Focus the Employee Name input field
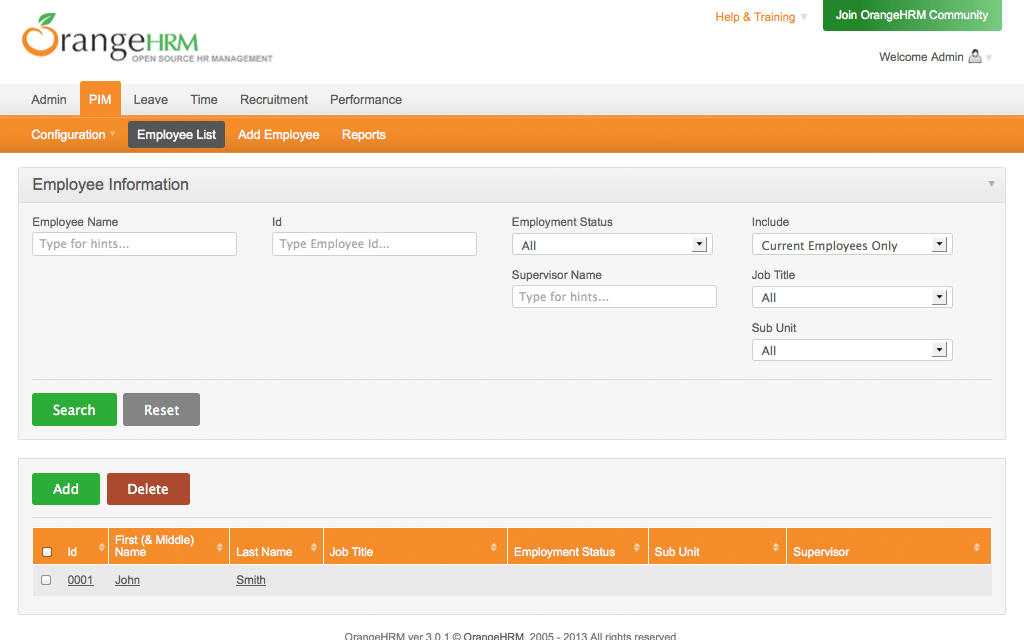Image resolution: width=1024 pixels, height=640 pixels. pos(134,244)
